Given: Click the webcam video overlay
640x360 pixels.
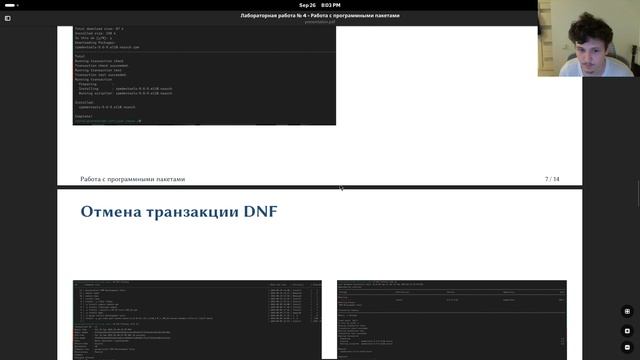Looking at the screenshot, I should [589, 38].
